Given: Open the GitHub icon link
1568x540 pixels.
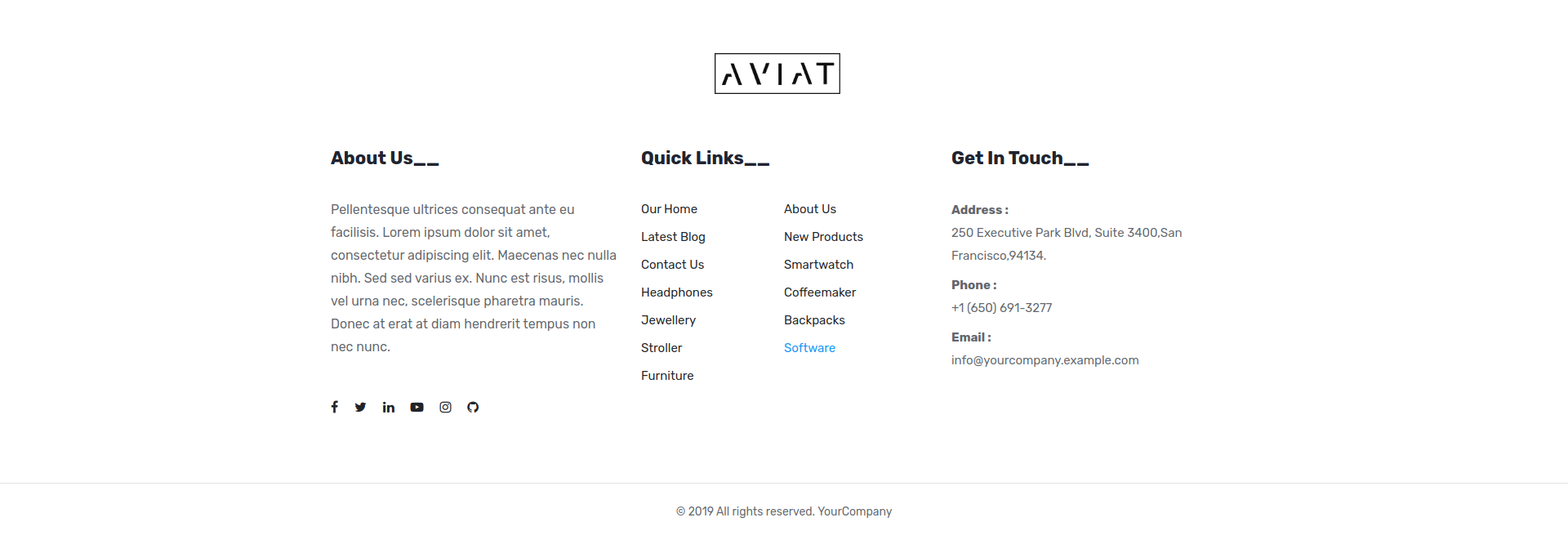Looking at the screenshot, I should (x=473, y=407).
